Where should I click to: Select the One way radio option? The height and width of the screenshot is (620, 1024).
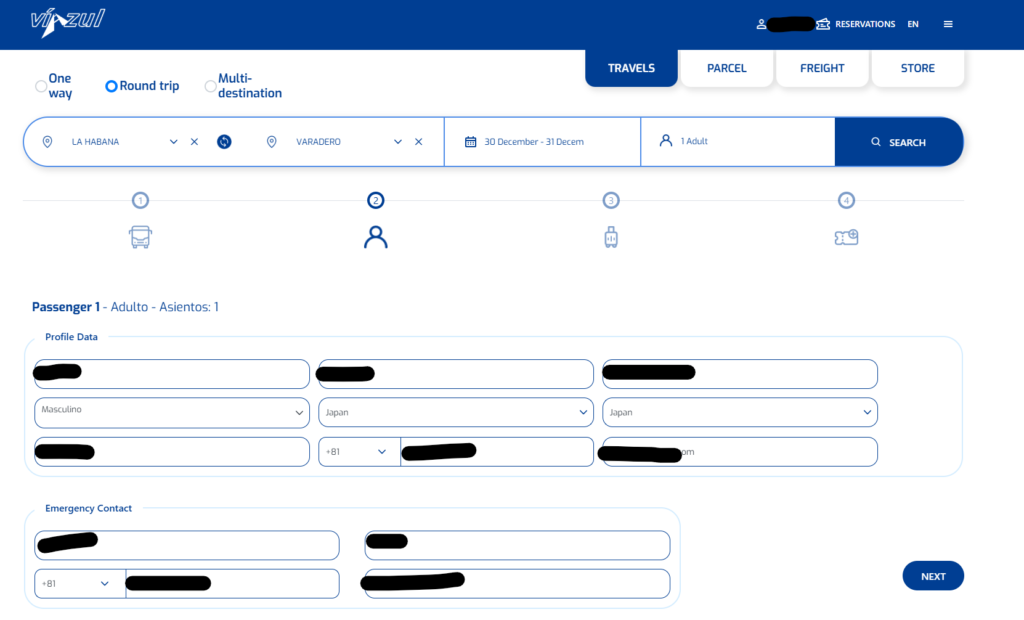click(x=41, y=86)
